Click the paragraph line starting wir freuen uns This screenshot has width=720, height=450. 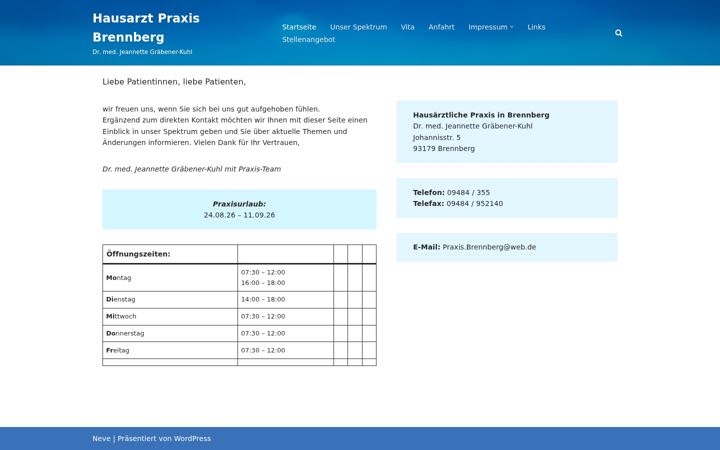coord(211,109)
